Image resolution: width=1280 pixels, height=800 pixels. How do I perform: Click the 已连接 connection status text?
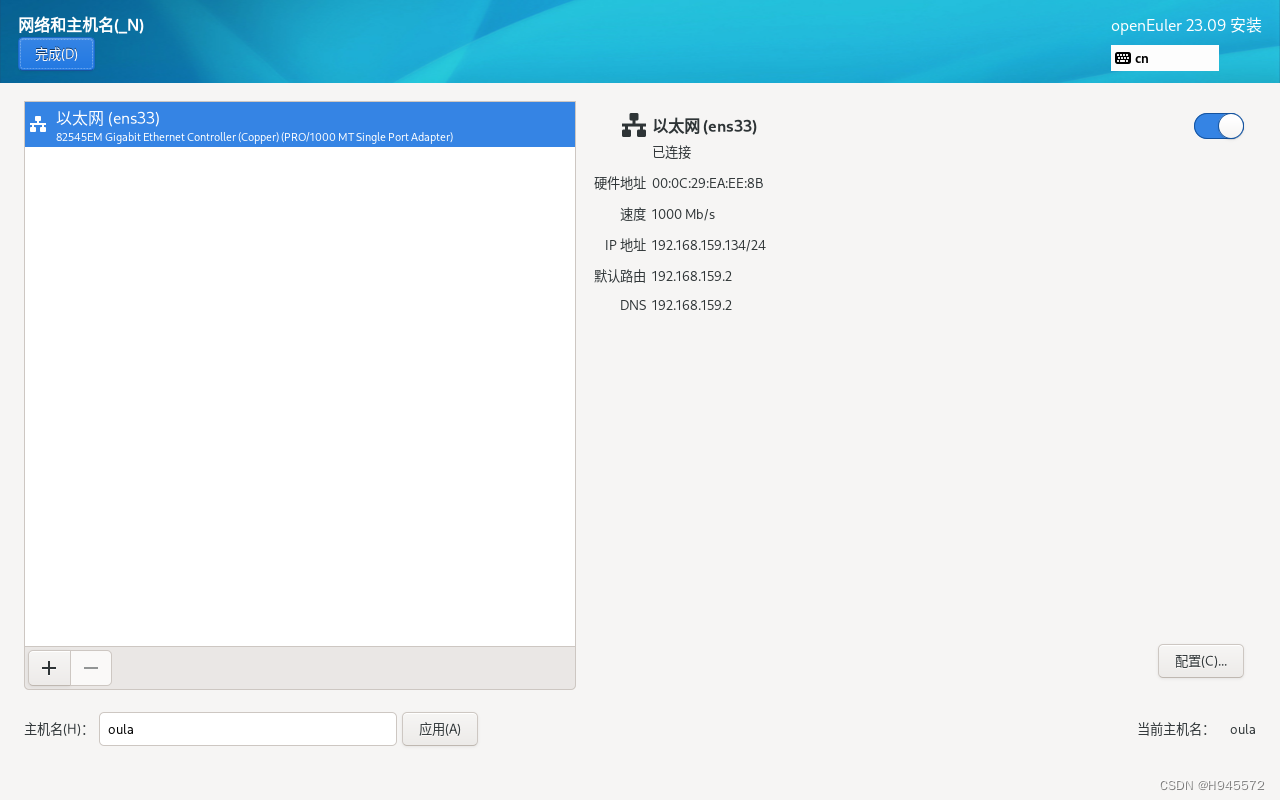[672, 152]
